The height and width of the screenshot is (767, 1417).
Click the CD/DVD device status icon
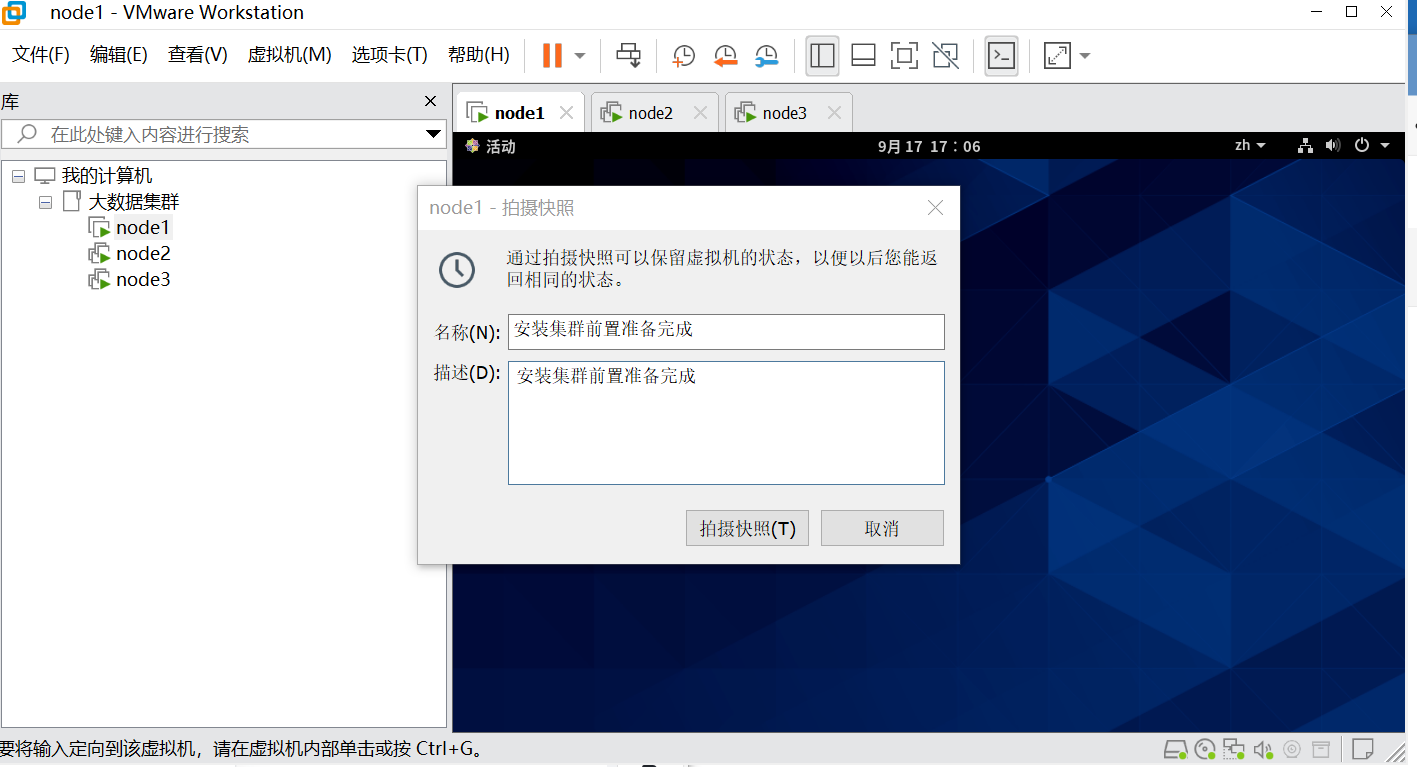click(1203, 748)
